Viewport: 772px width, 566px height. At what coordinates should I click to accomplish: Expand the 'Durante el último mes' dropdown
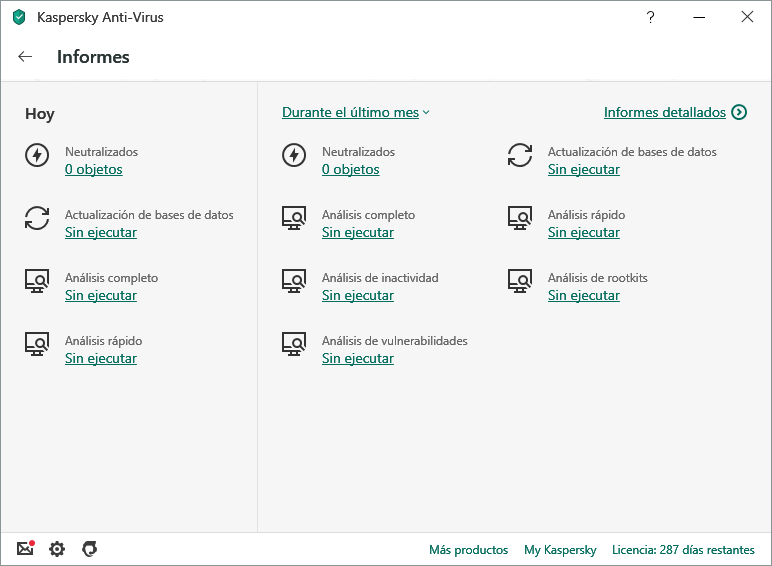[x=355, y=112]
